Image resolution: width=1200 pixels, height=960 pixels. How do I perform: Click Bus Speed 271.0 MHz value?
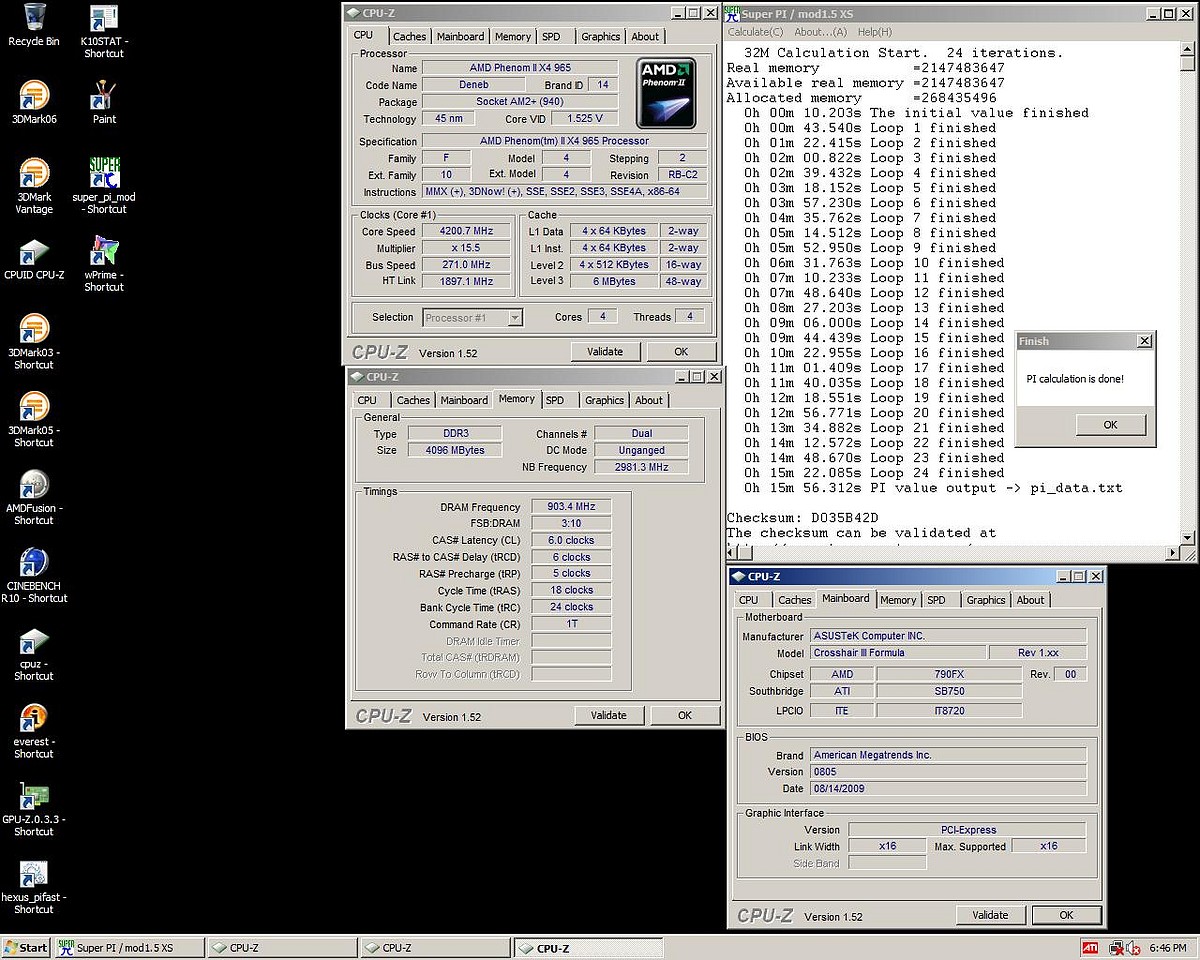[x=466, y=265]
